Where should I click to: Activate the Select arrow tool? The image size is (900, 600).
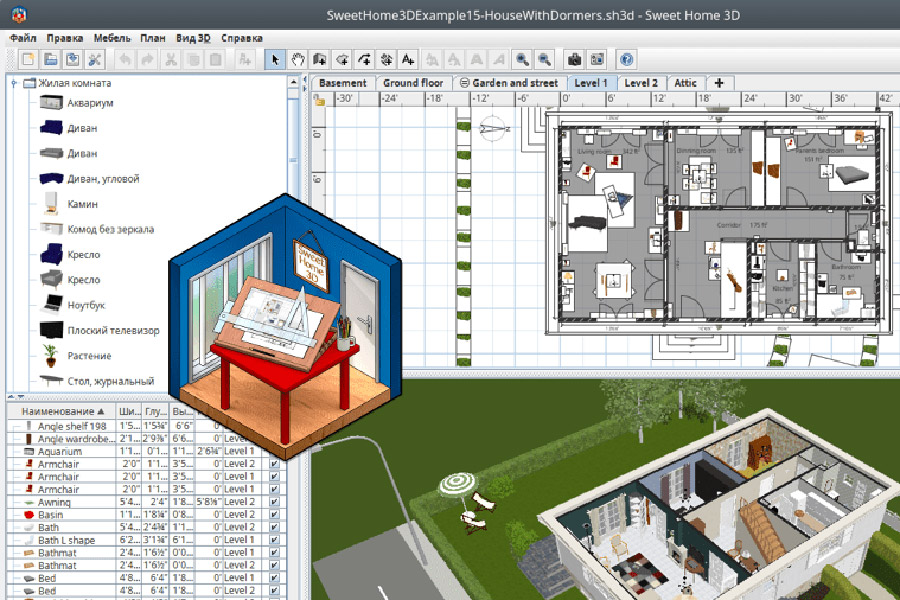click(x=275, y=59)
